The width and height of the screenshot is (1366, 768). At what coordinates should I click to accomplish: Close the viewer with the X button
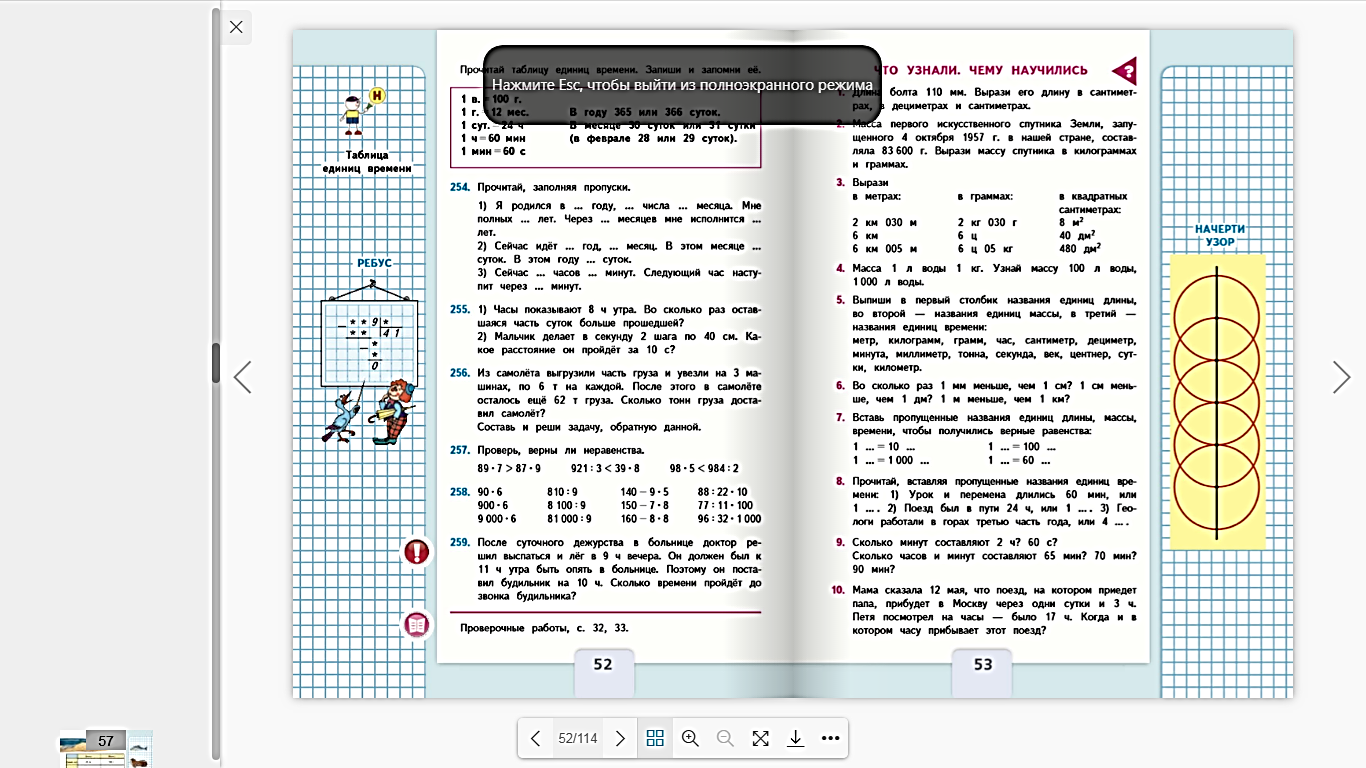(x=236, y=27)
